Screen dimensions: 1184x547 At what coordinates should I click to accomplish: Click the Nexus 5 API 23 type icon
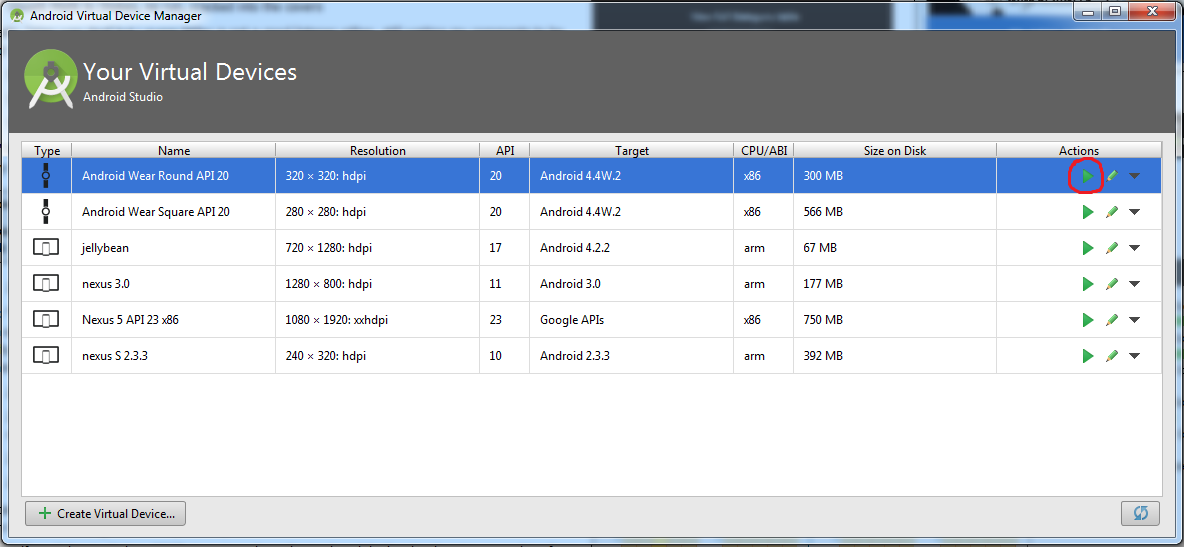46,320
